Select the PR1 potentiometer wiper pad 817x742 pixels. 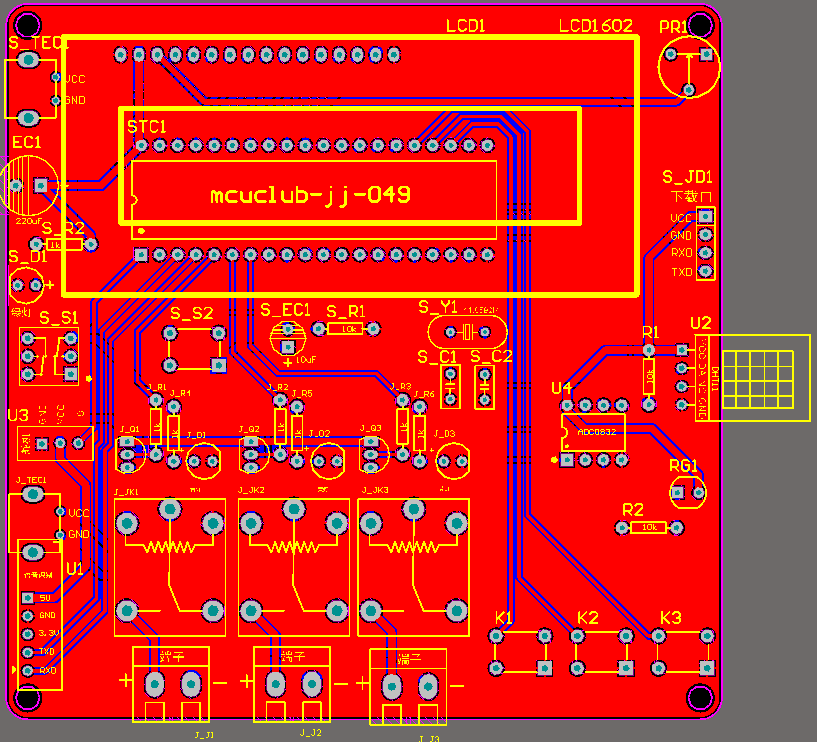click(x=689, y=90)
